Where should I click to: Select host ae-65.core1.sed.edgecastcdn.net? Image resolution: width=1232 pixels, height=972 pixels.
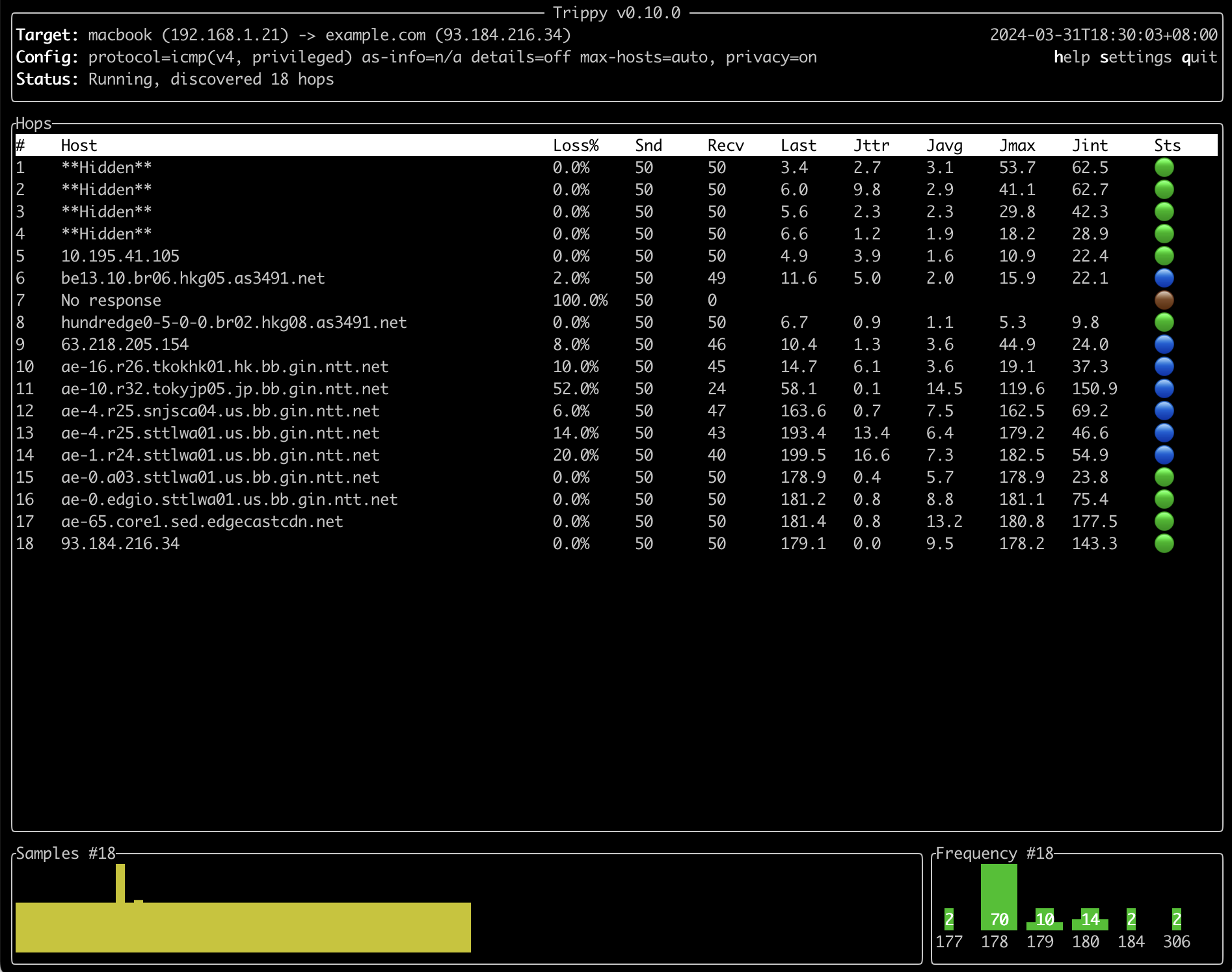[202, 522]
